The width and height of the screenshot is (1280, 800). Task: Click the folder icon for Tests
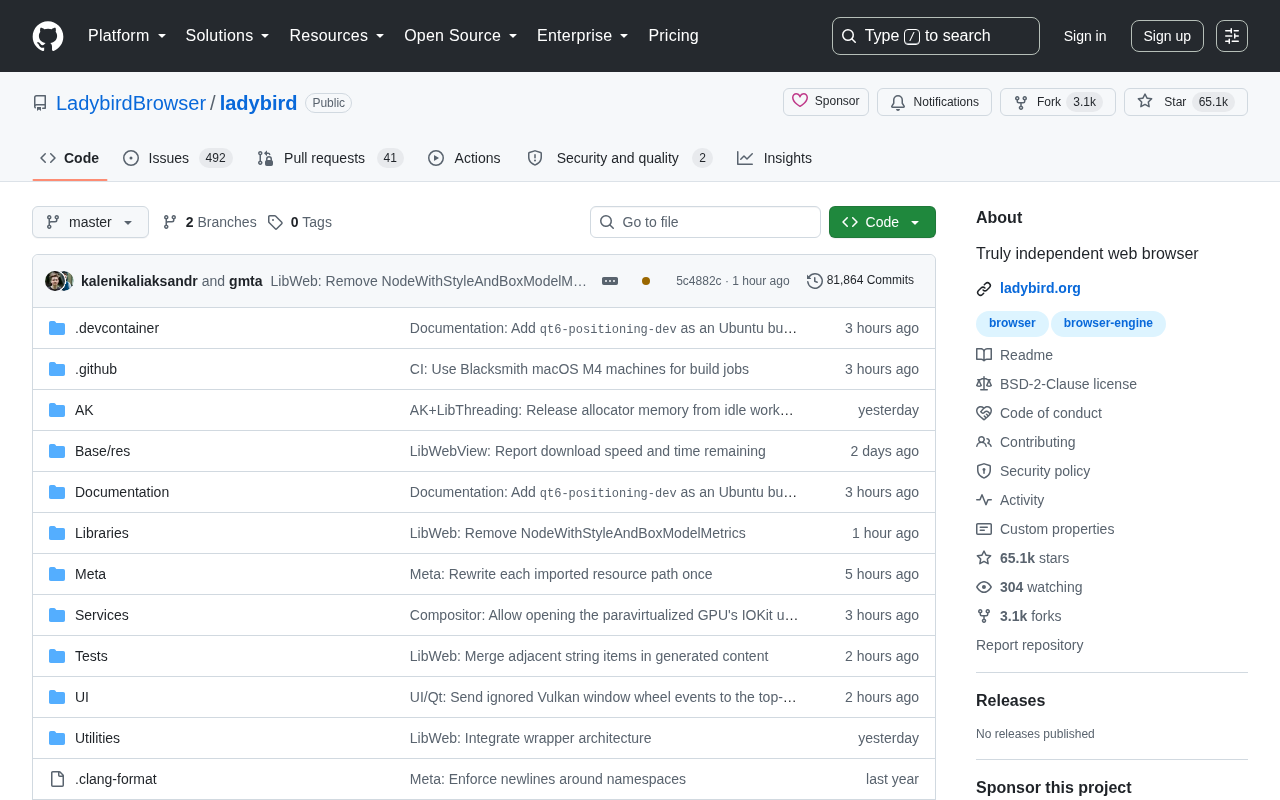click(x=57, y=656)
